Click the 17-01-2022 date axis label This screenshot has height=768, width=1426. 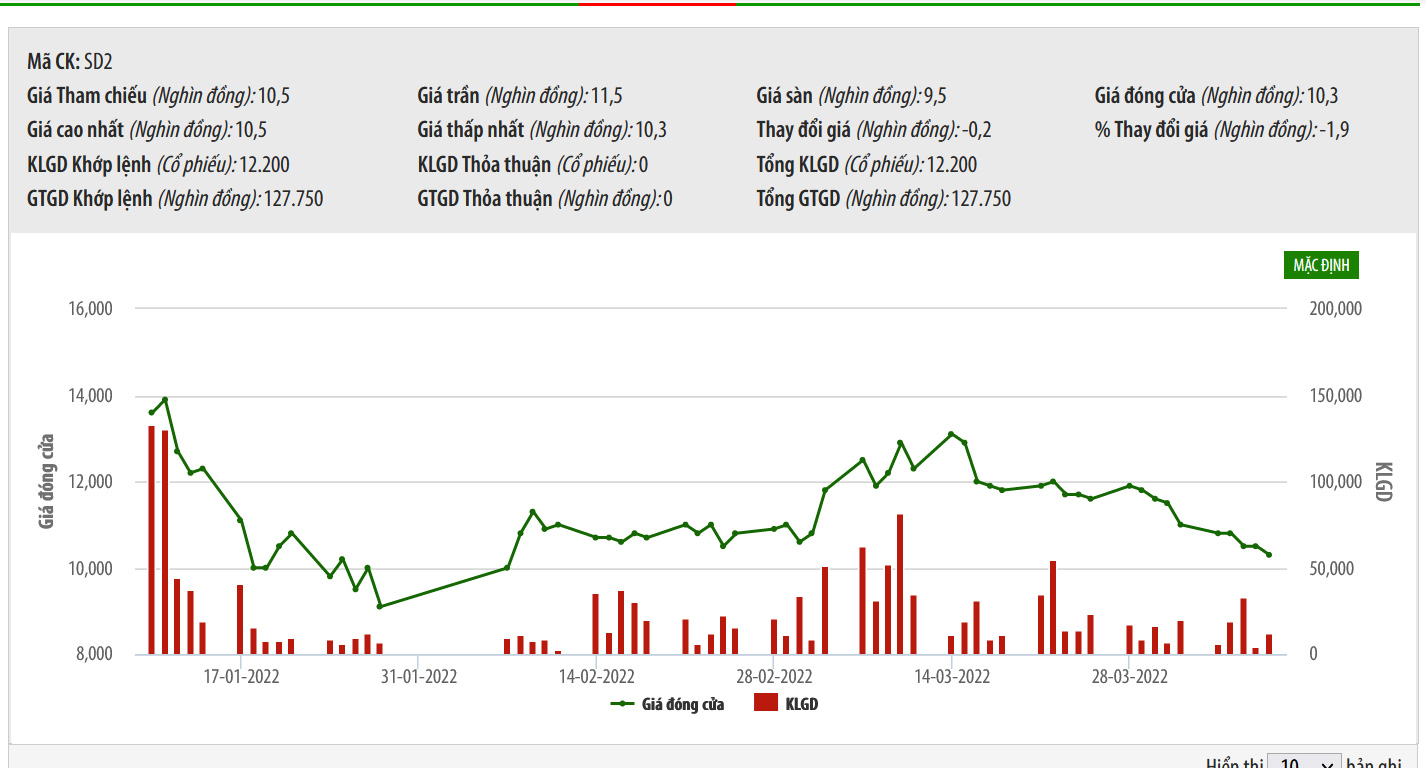[x=241, y=676]
